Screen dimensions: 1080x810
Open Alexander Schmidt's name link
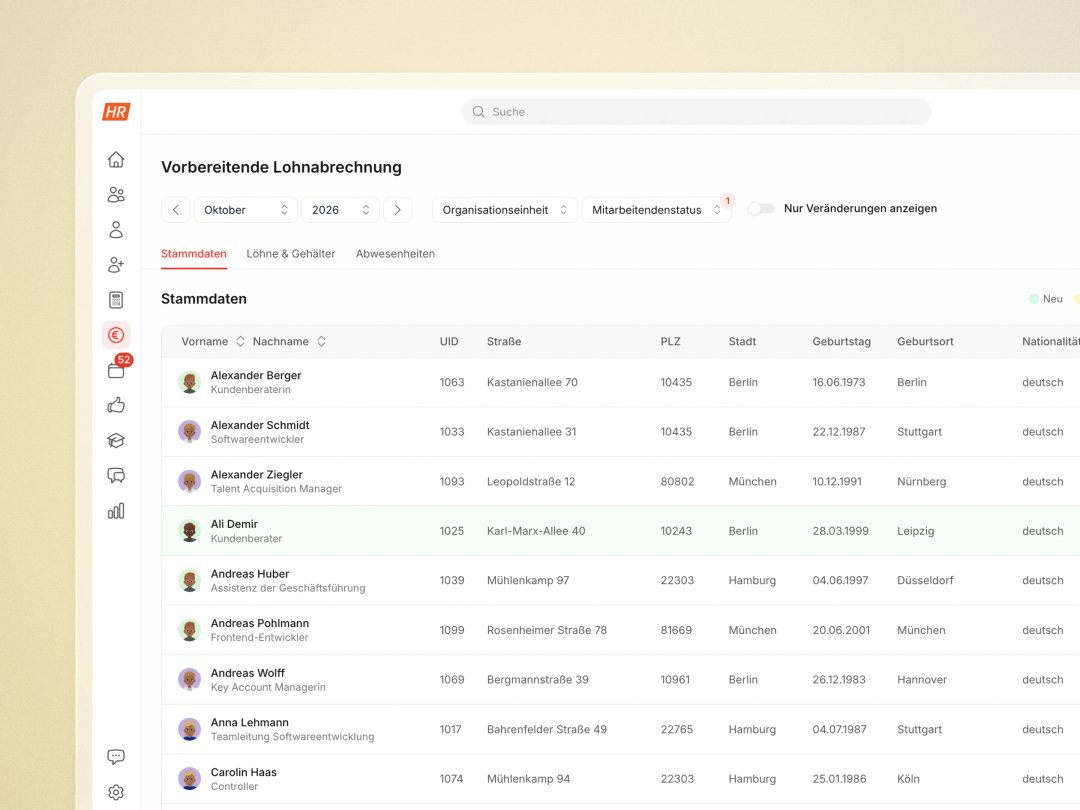260,425
